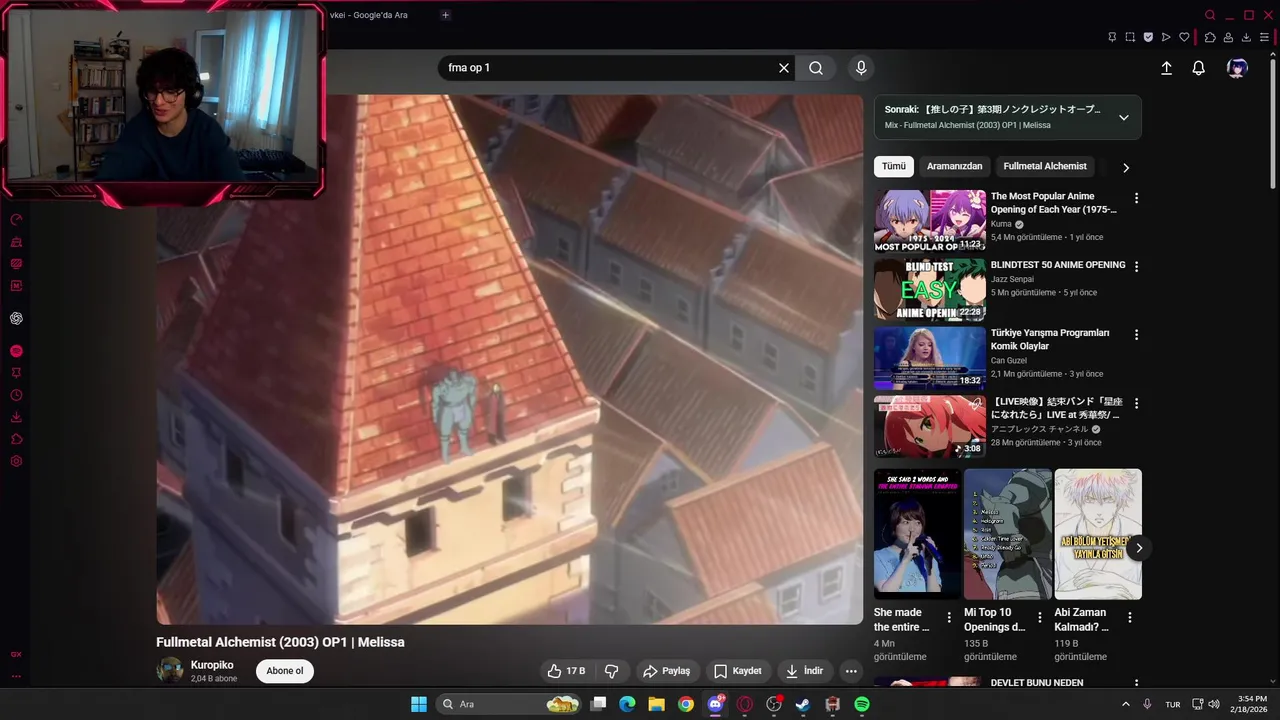Show more filter chips with arrow
The image size is (1280, 720).
[x=1126, y=167]
